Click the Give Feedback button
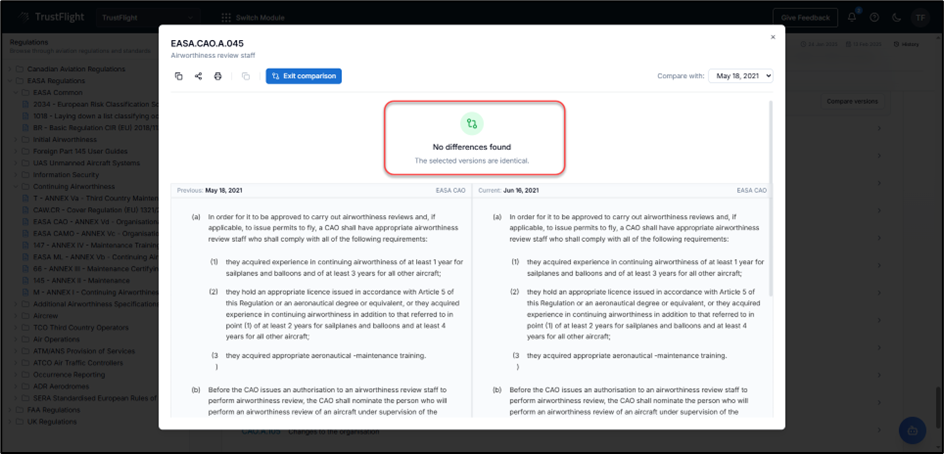The height and width of the screenshot is (454, 944). [804, 17]
